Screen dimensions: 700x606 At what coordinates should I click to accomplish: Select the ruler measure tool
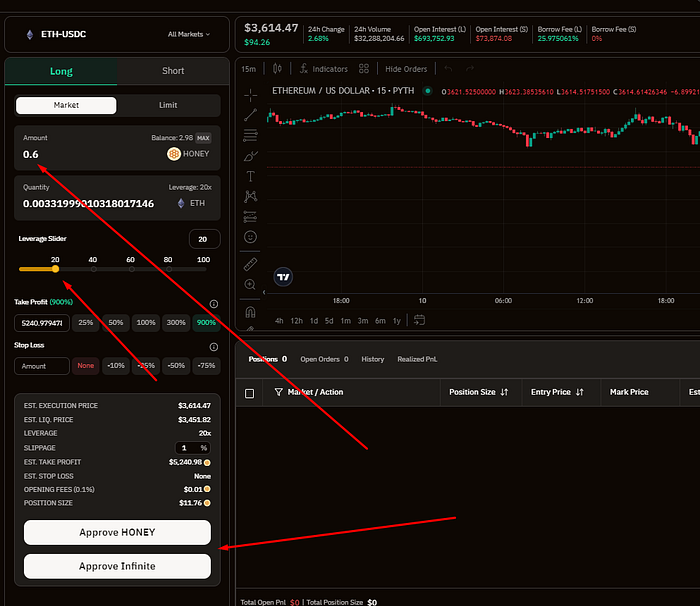pyautogui.click(x=250, y=264)
